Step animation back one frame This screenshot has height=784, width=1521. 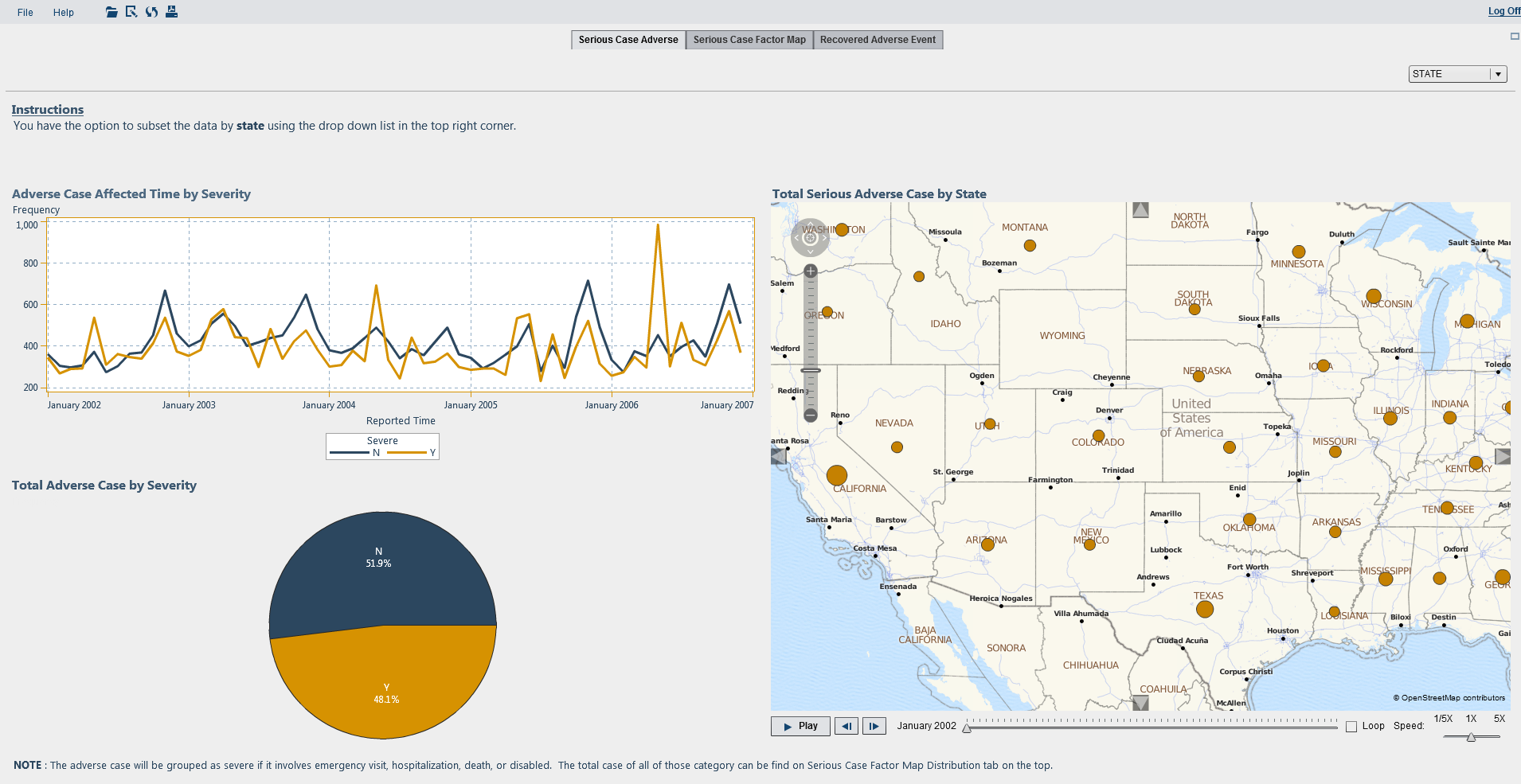(x=847, y=726)
